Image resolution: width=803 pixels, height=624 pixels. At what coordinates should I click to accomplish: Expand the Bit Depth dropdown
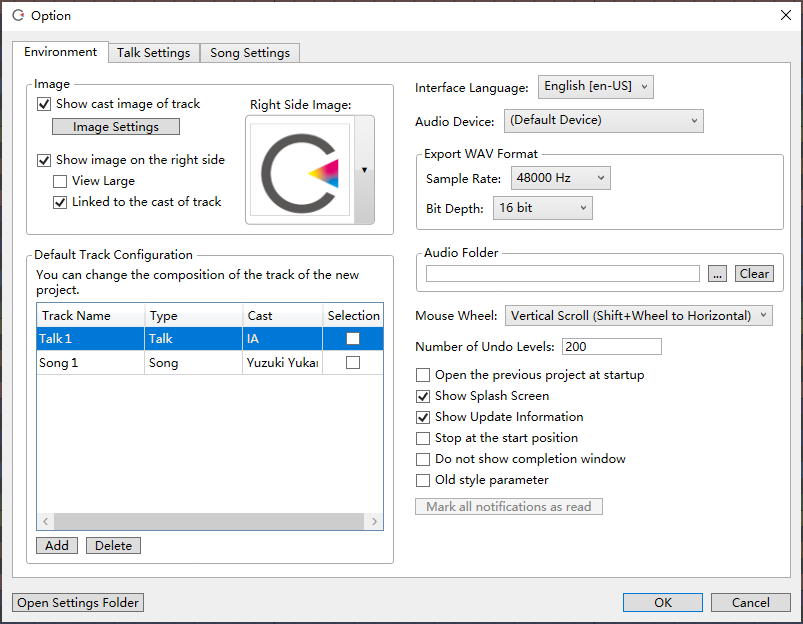[x=542, y=208]
